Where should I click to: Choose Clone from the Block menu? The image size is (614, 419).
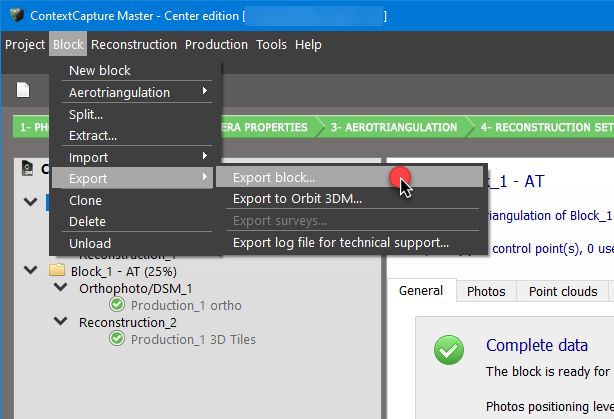(x=137, y=200)
